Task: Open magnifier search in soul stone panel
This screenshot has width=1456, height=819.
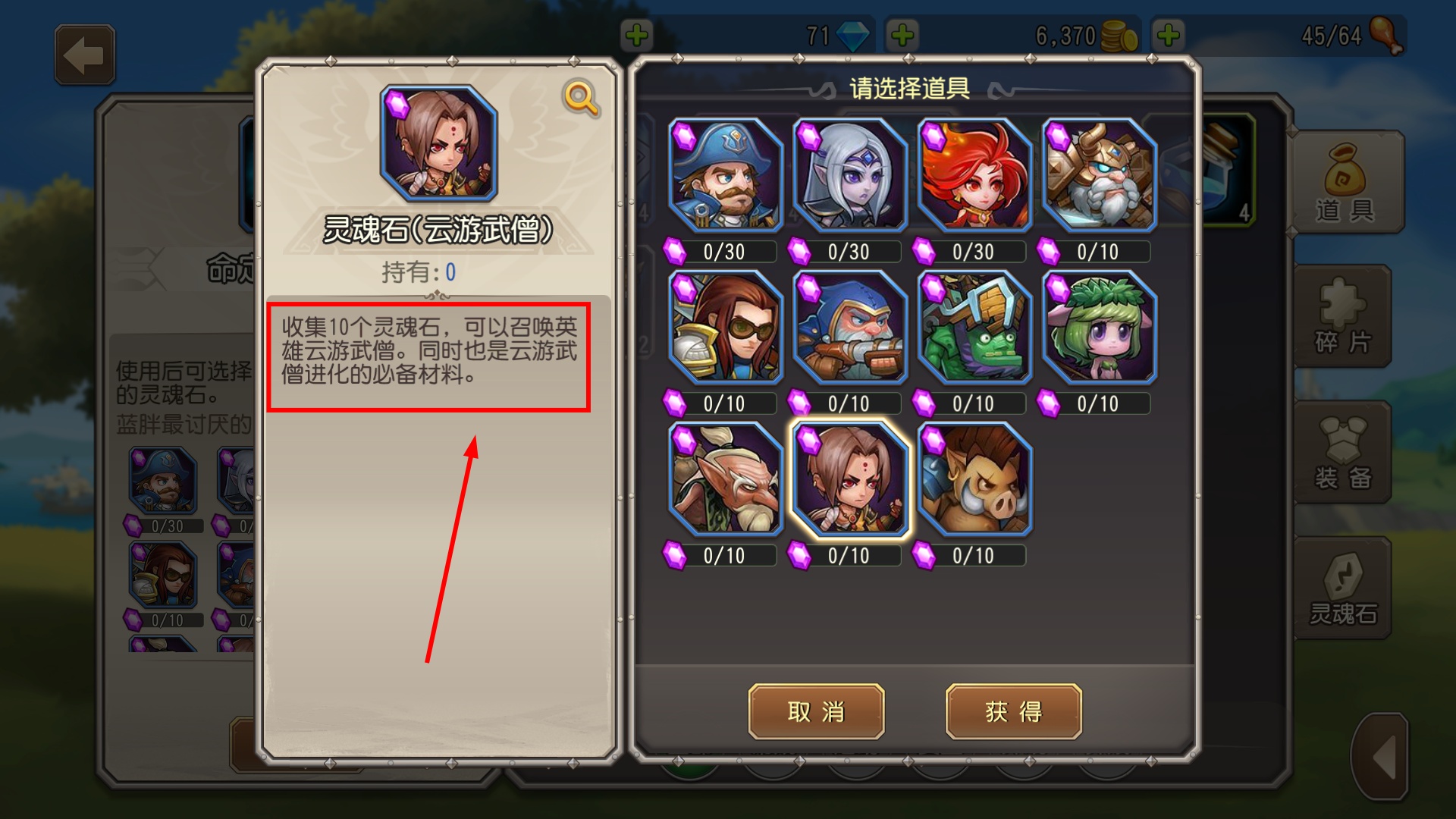Action: point(581,99)
